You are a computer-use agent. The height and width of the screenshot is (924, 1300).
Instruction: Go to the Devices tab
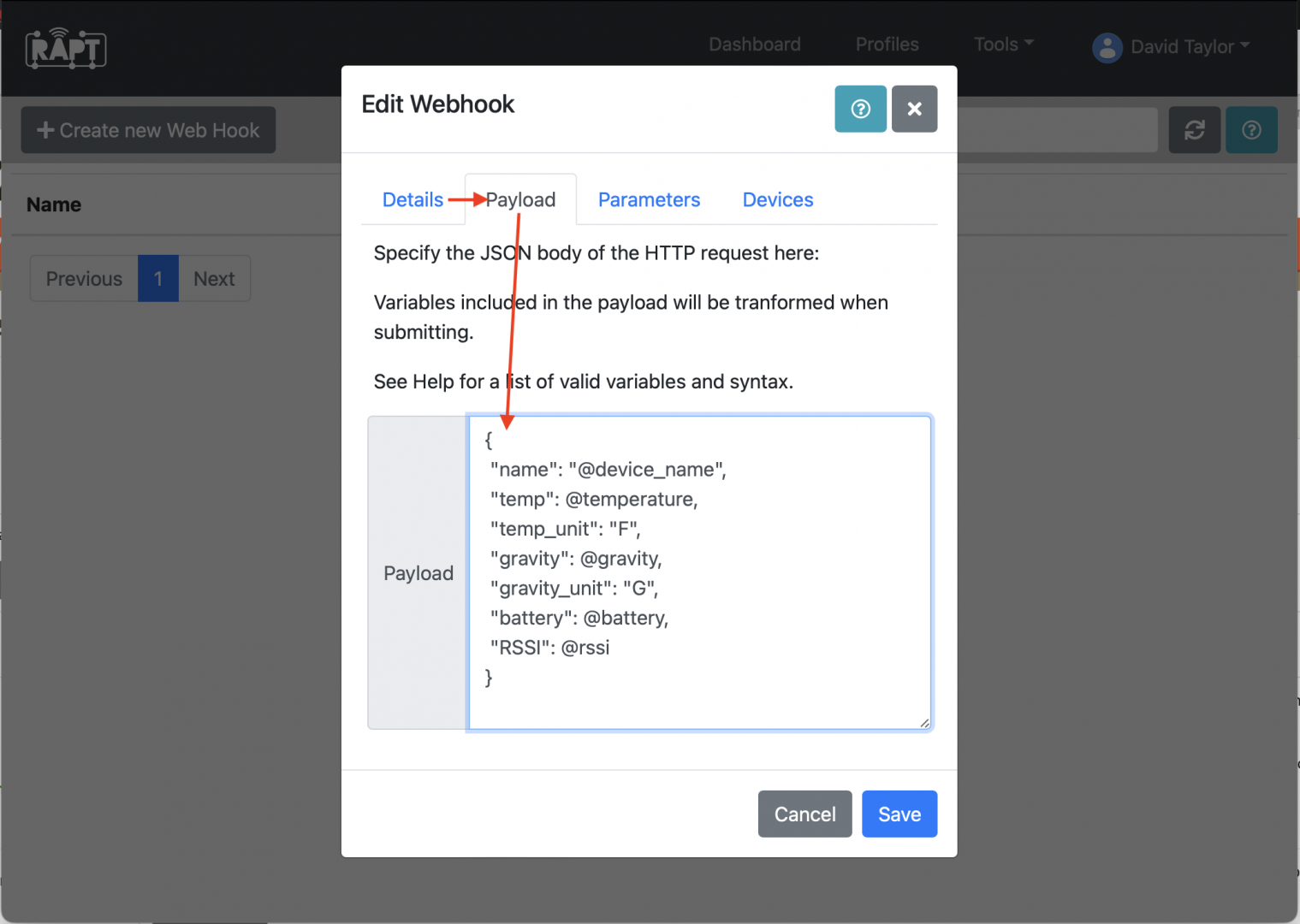(777, 200)
